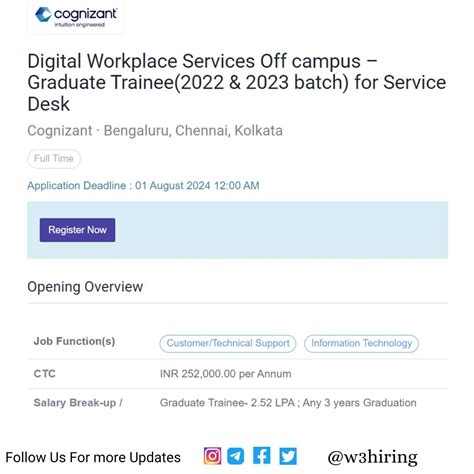Click the job title heading
Screen dimensions: 474x474
(237, 83)
